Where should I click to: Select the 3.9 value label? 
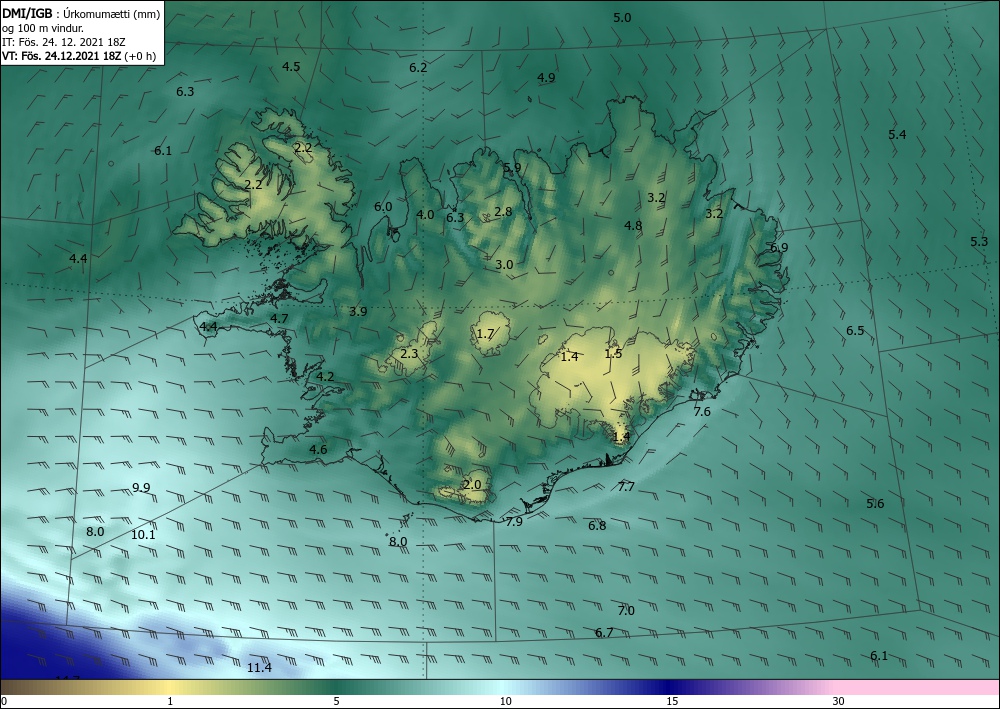[x=358, y=312]
